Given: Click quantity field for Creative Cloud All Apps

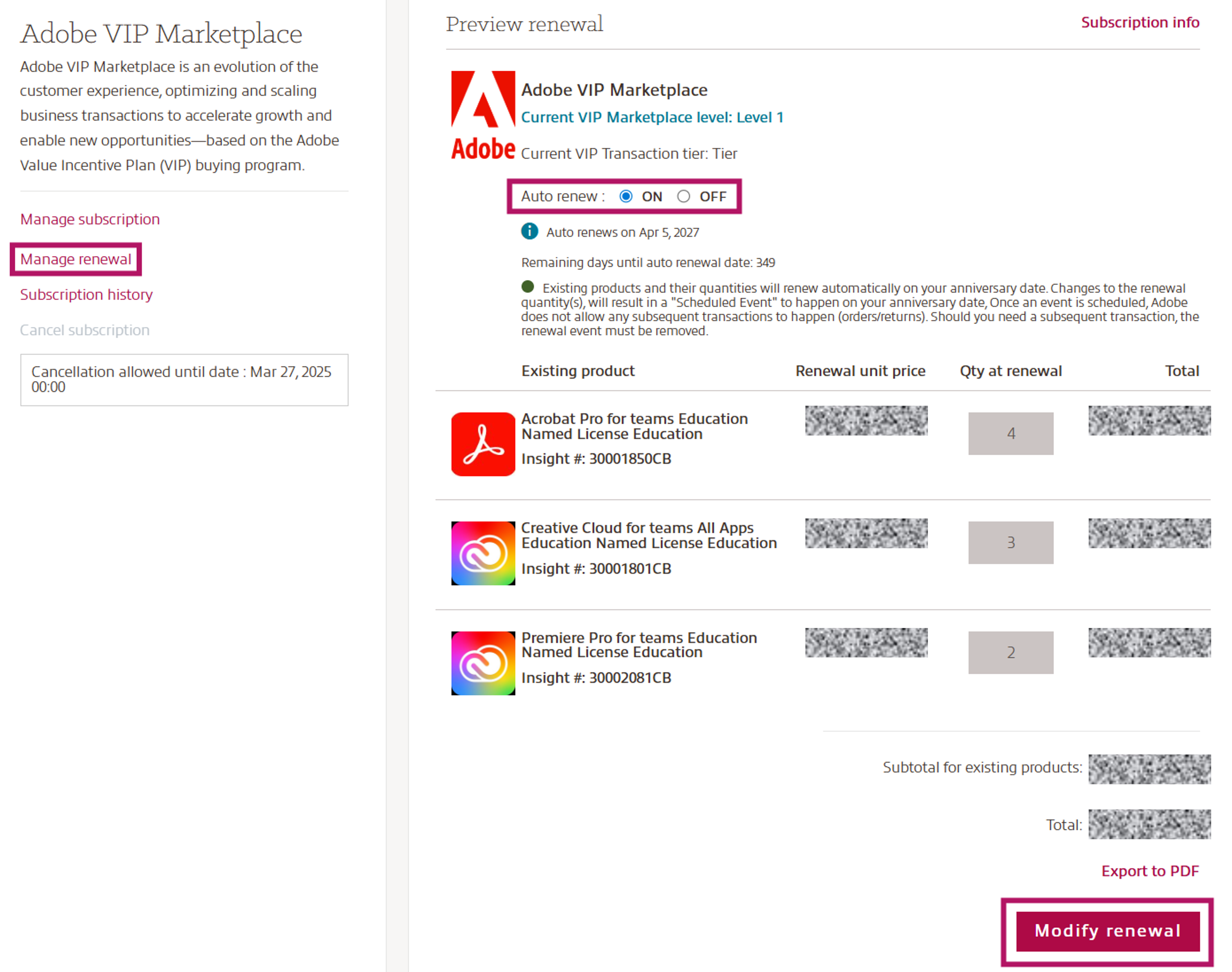Looking at the screenshot, I should (1011, 542).
